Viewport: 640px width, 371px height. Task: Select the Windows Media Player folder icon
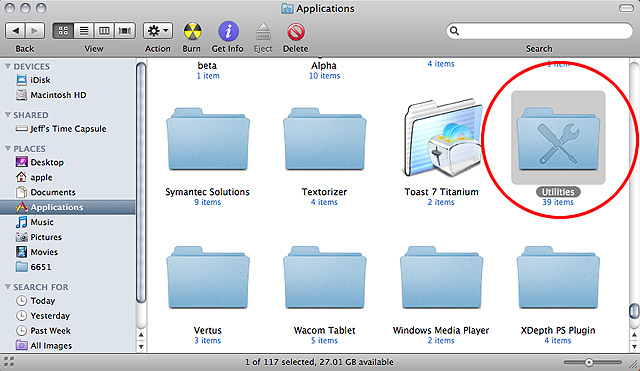coord(441,278)
